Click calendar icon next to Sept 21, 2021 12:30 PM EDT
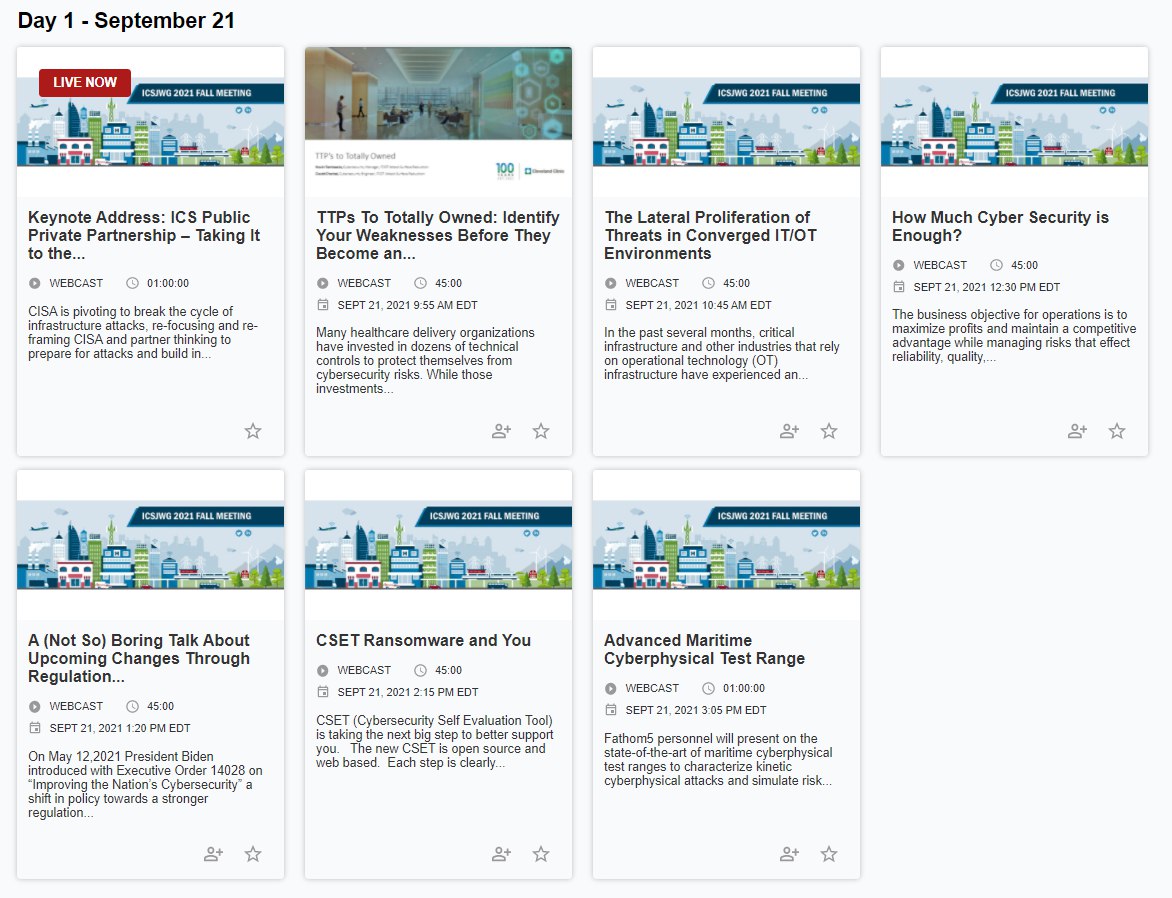Image resolution: width=1172 pixels, height=898 pixels. [x=898, y=287]
